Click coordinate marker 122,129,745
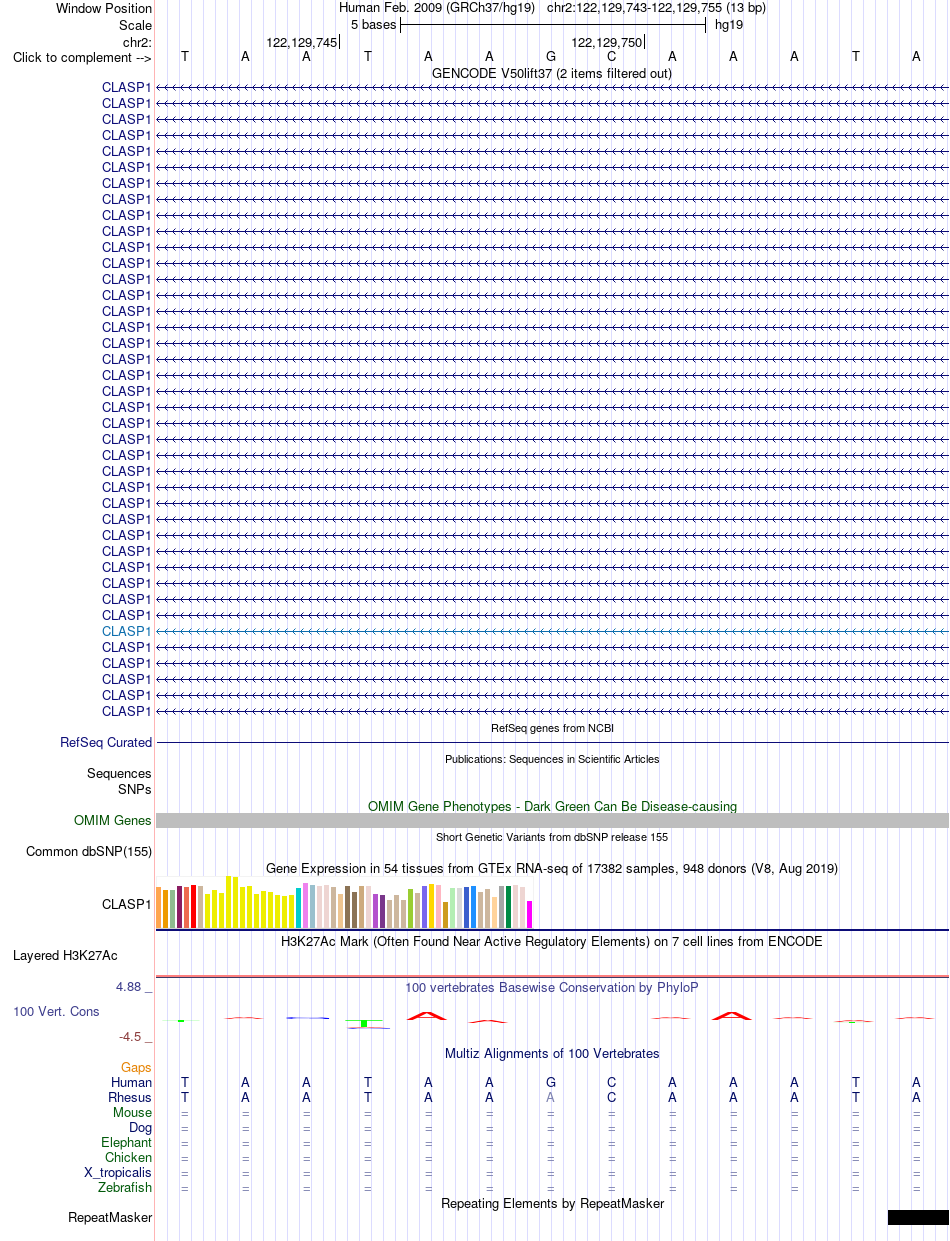 click(x=302, y=42)
